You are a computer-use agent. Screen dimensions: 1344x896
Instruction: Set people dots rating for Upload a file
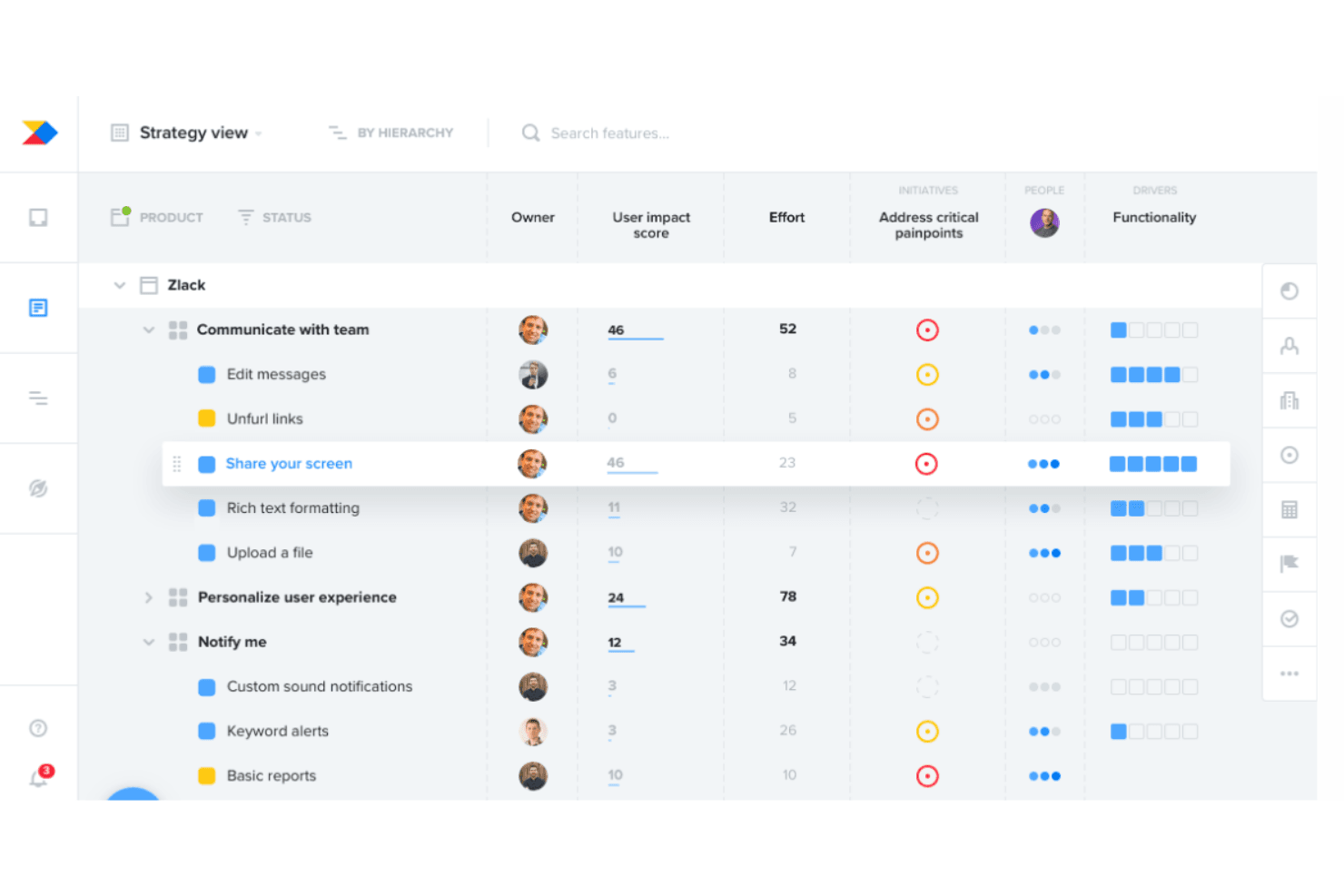1044,553
